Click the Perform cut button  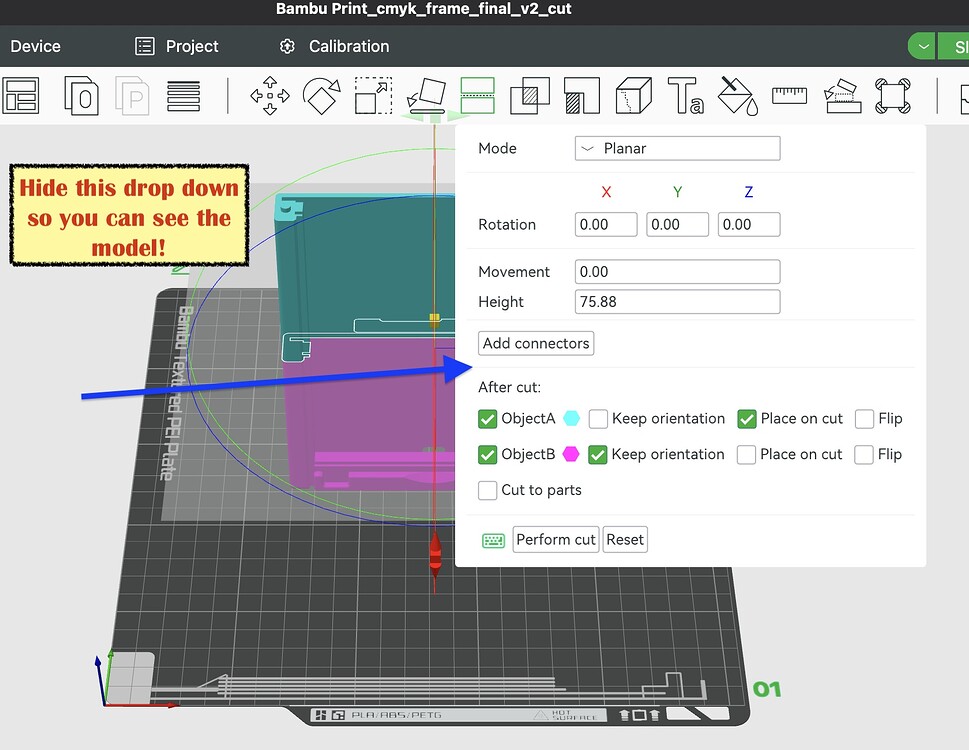click(x=556, y=539)
